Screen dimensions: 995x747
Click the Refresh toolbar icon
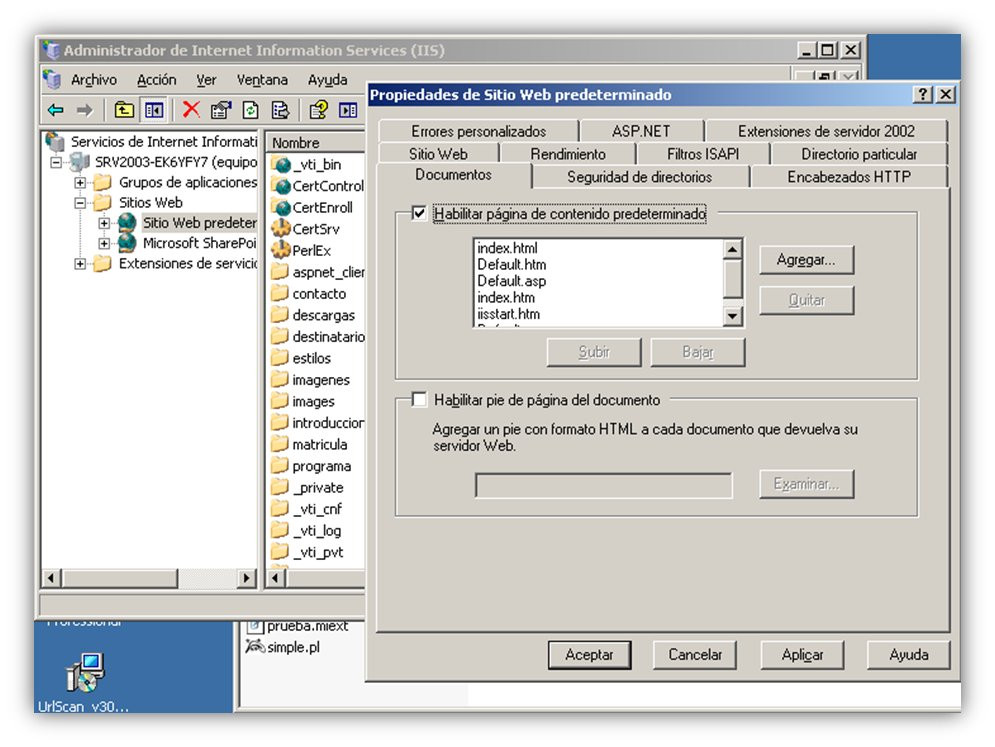251,110
